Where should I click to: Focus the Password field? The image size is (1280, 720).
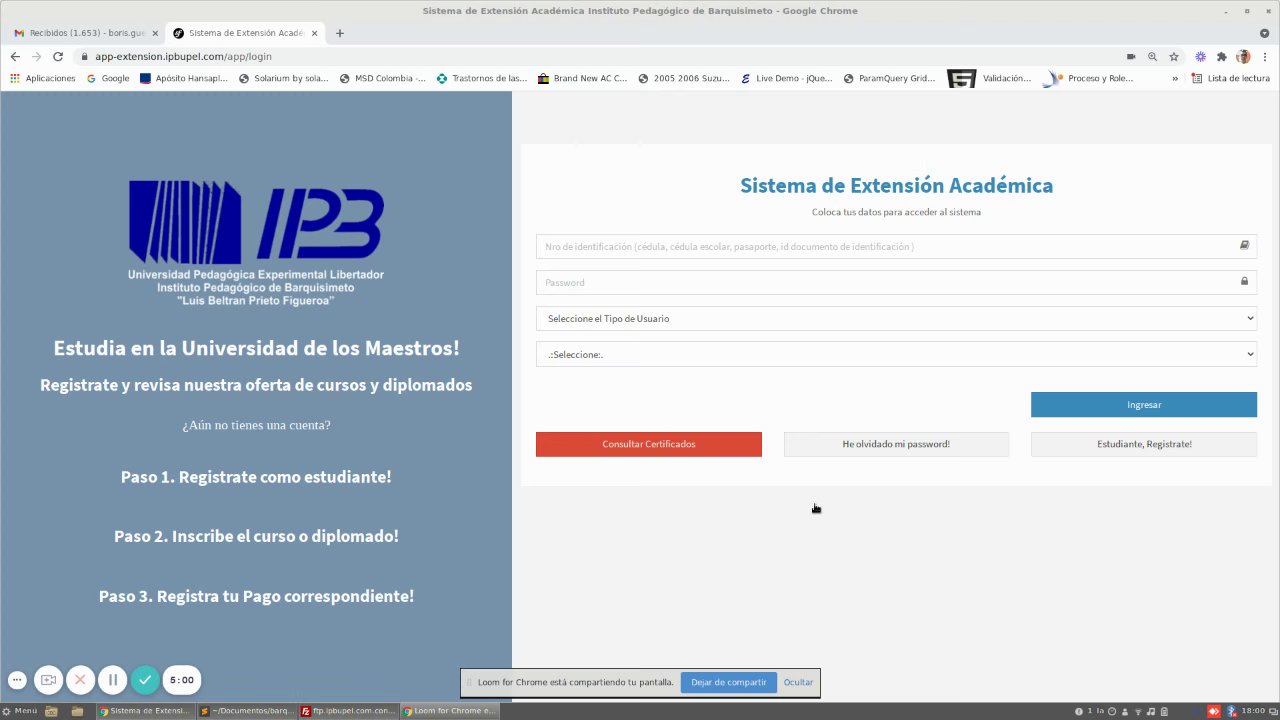(x=896, y=282)
